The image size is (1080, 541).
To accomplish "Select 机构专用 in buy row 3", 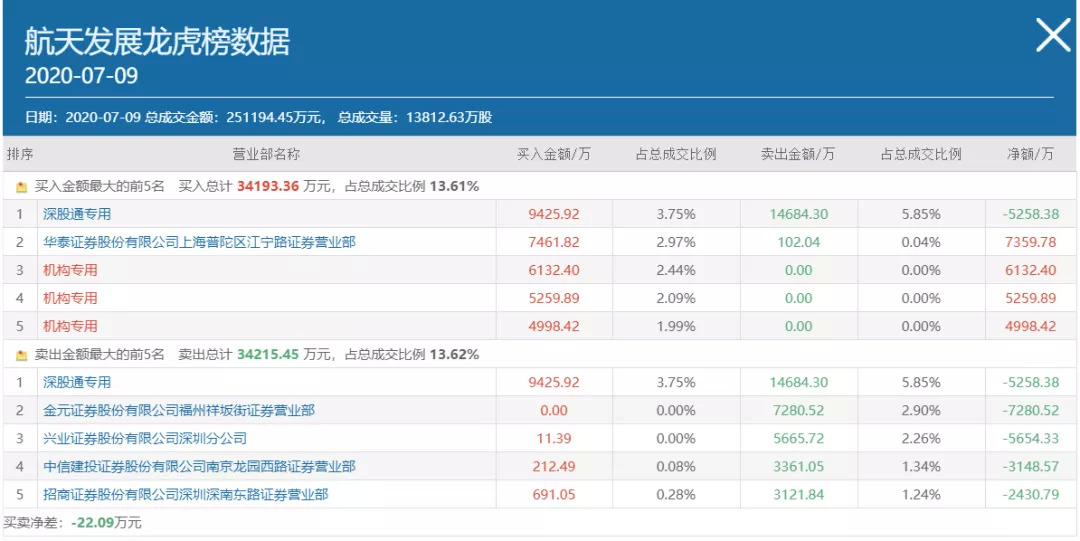I will tap(70, 270).
